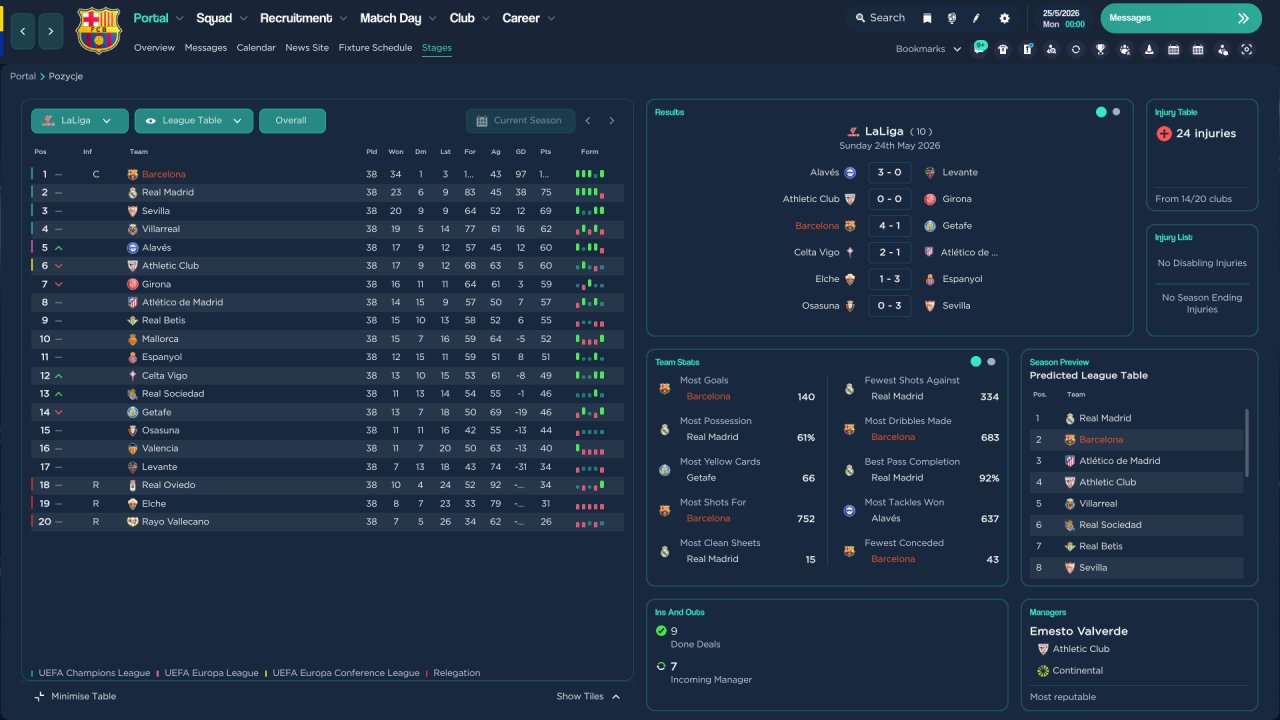Switch Results panel to the second page dot
Screen dimensions: 1280x720
tap(1116, 112)
